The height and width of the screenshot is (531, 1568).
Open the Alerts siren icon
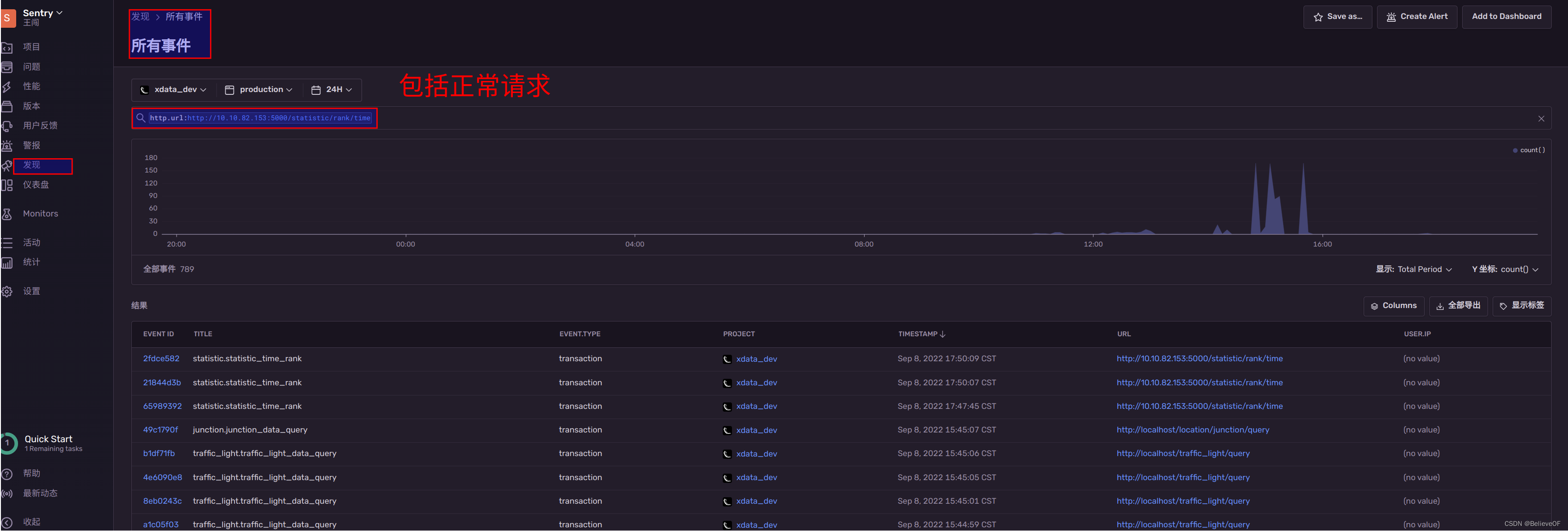[x=7, y=146]
